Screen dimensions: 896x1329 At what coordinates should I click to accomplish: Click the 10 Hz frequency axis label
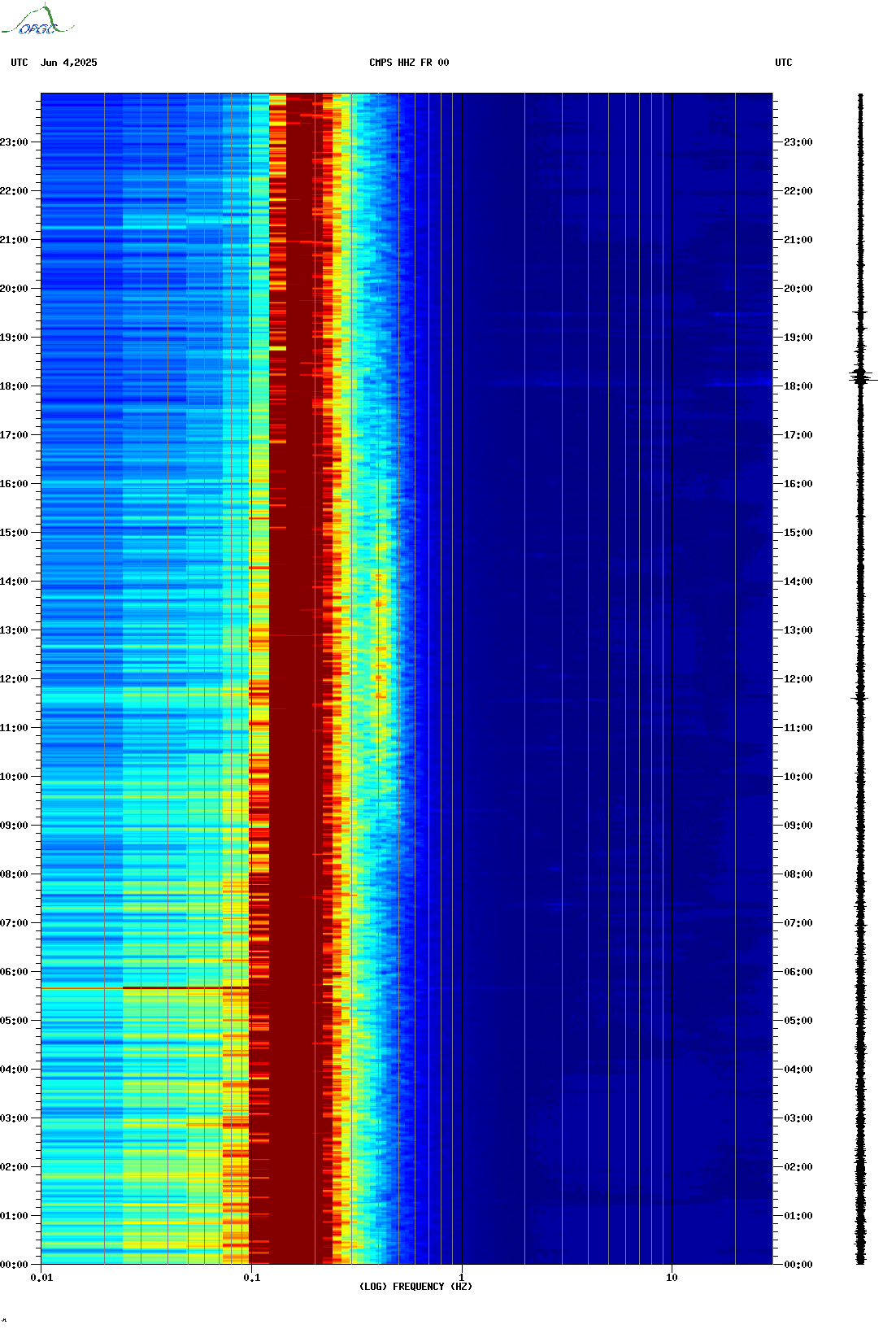click(672, 1278)
